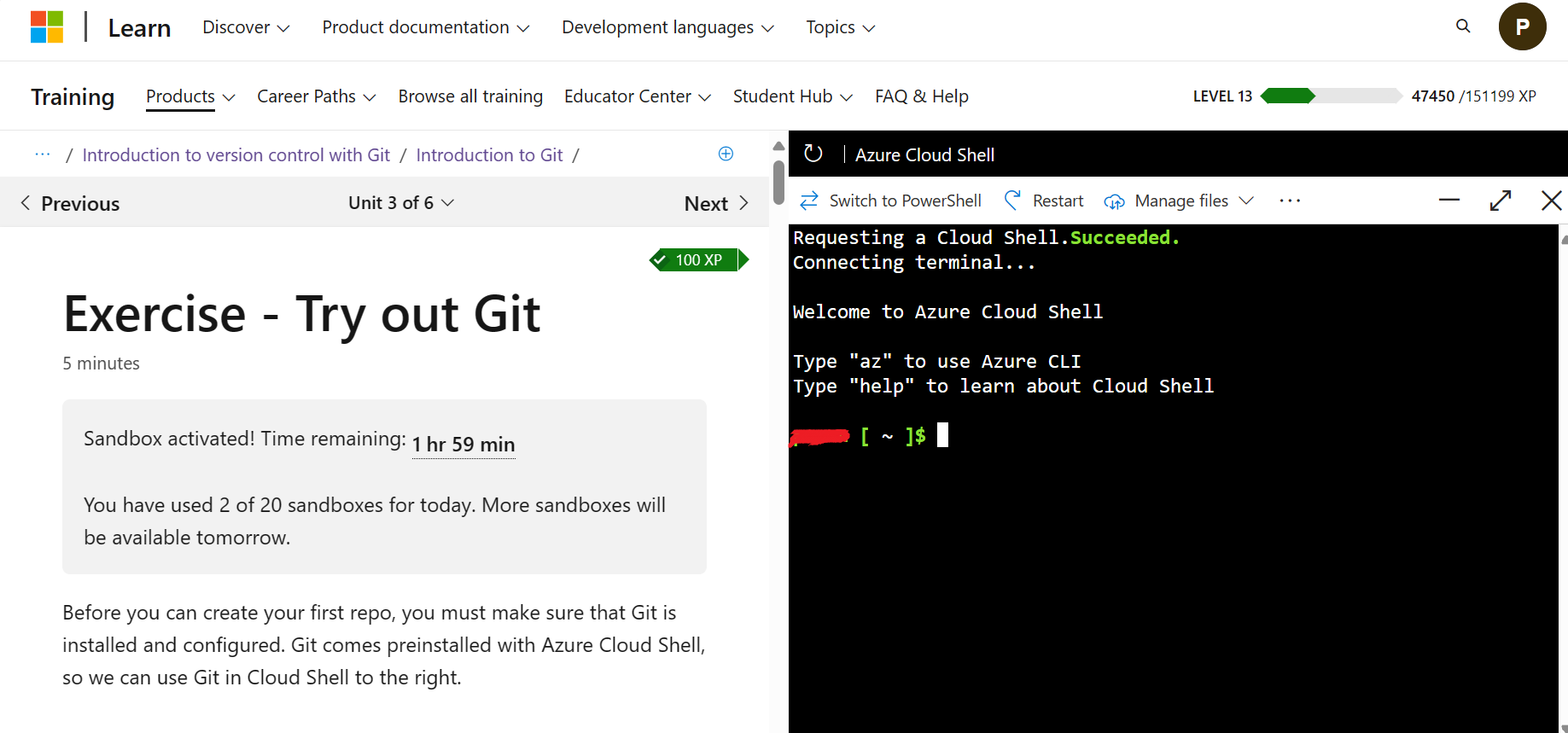Click the Restart button label
Screen dimensions: 1568x733
click(x=1058, y=201)
